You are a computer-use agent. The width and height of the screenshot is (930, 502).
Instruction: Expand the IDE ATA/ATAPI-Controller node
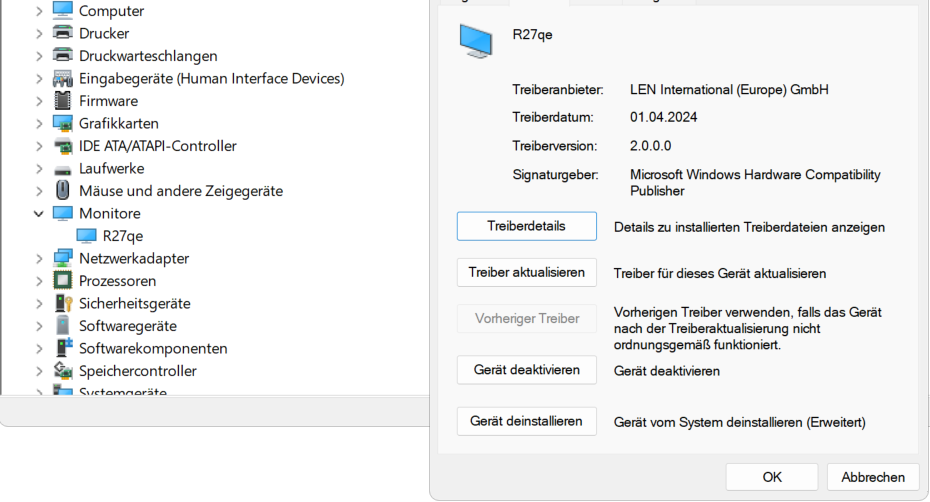[38, 146]
